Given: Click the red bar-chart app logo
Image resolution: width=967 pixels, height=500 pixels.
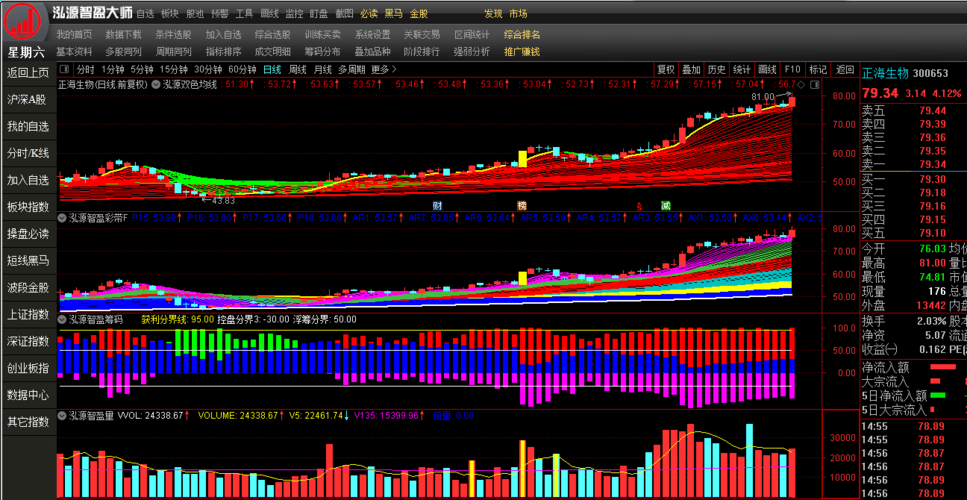Looking at the screenshot, I should pos(23,22).
